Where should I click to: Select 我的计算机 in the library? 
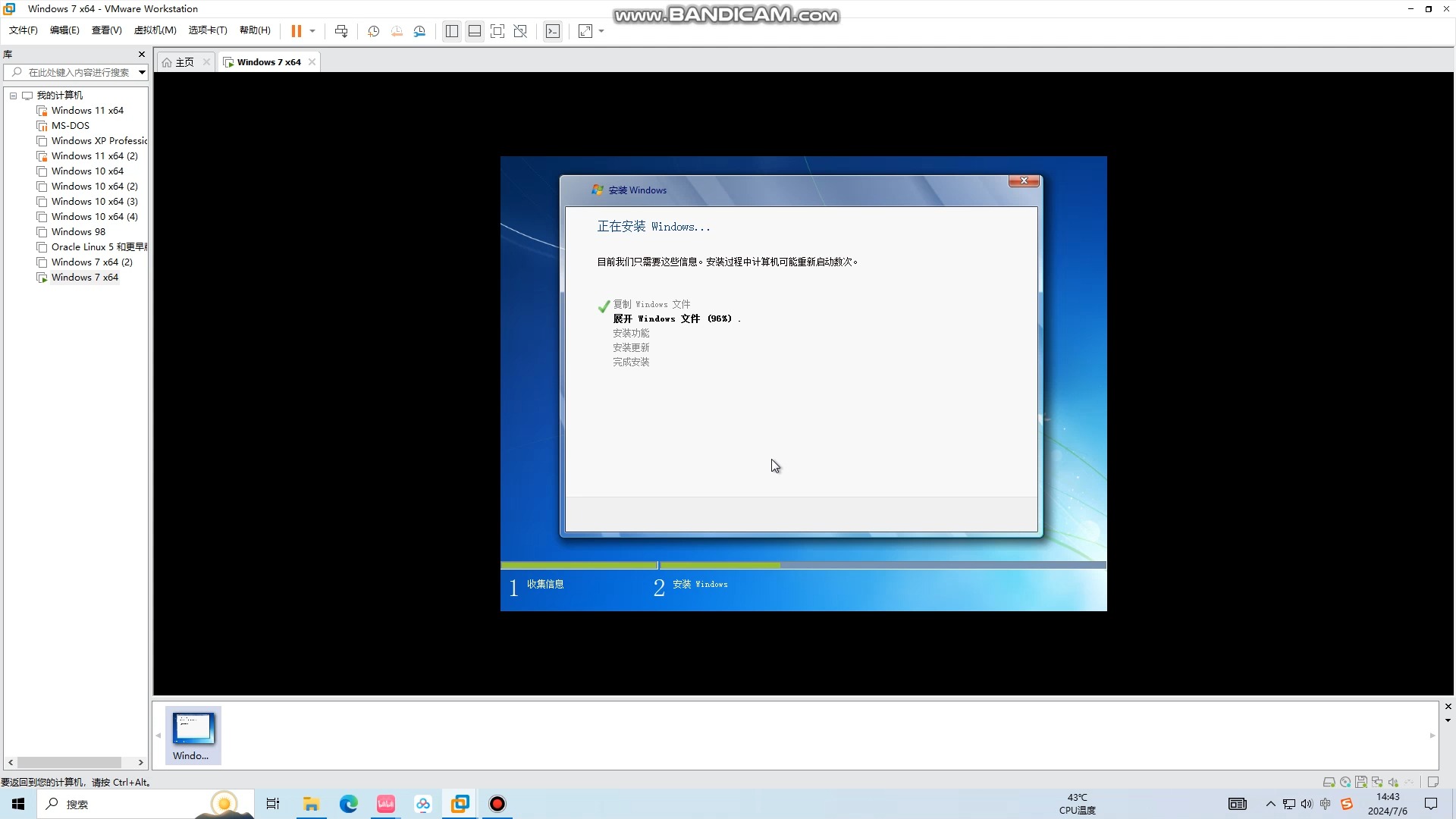[x=59, y=96]
